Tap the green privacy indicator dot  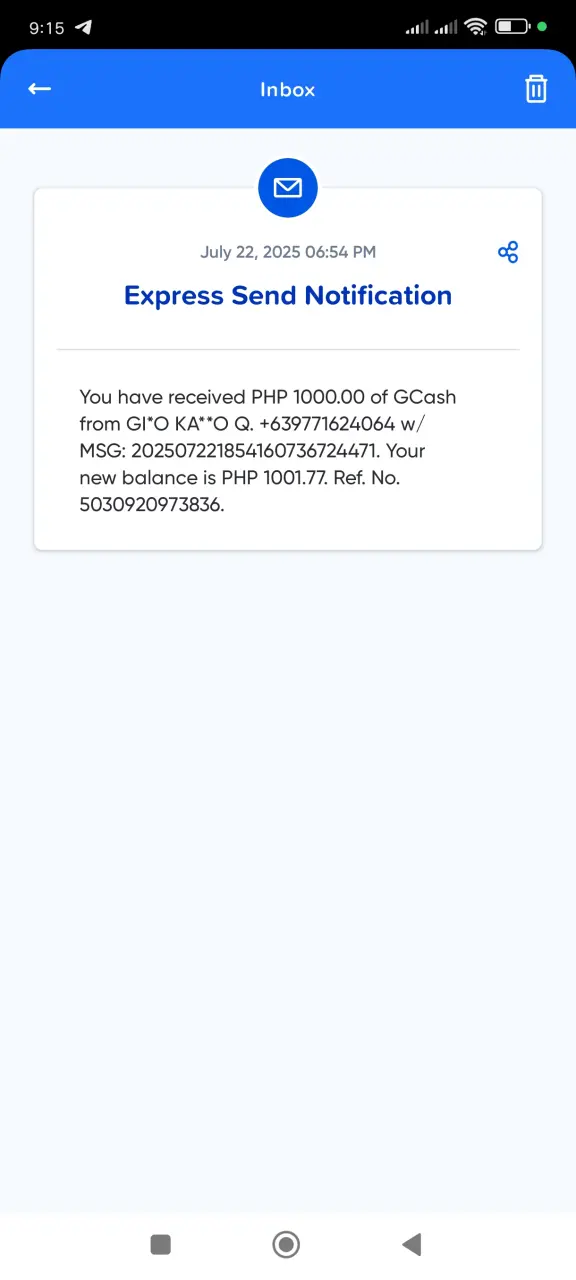coord(543,26)
